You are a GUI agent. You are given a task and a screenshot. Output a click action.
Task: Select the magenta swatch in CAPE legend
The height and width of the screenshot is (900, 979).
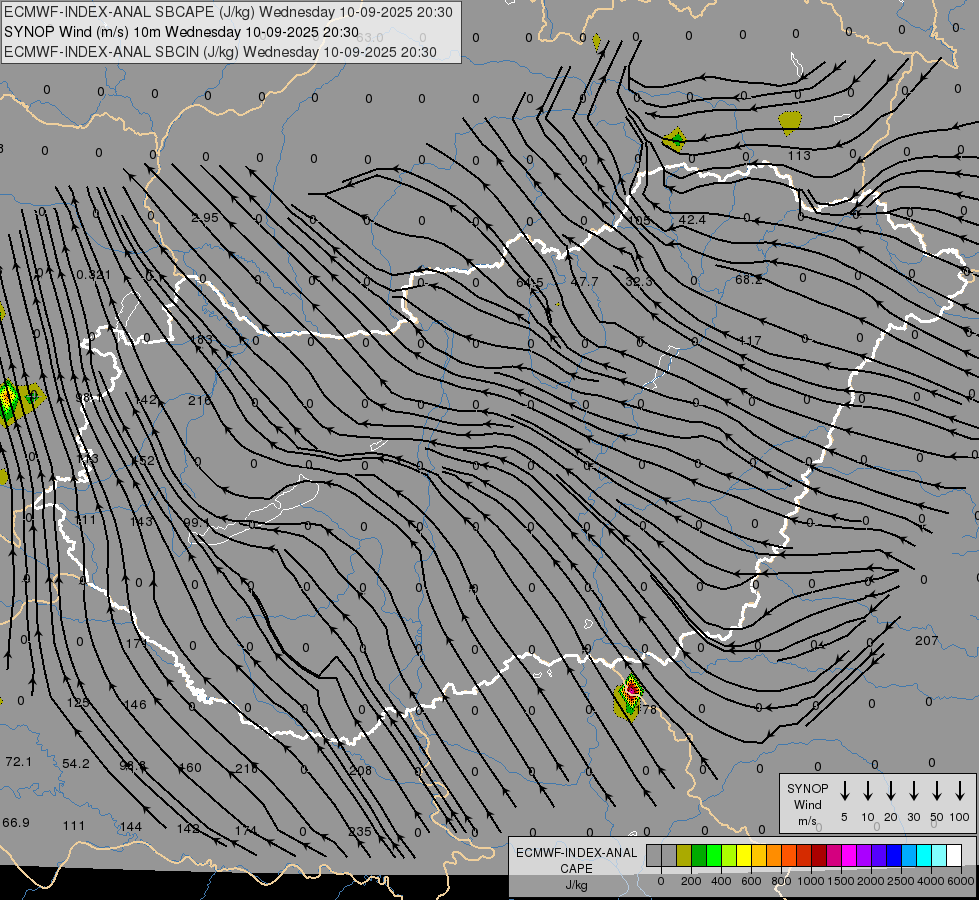849,855
